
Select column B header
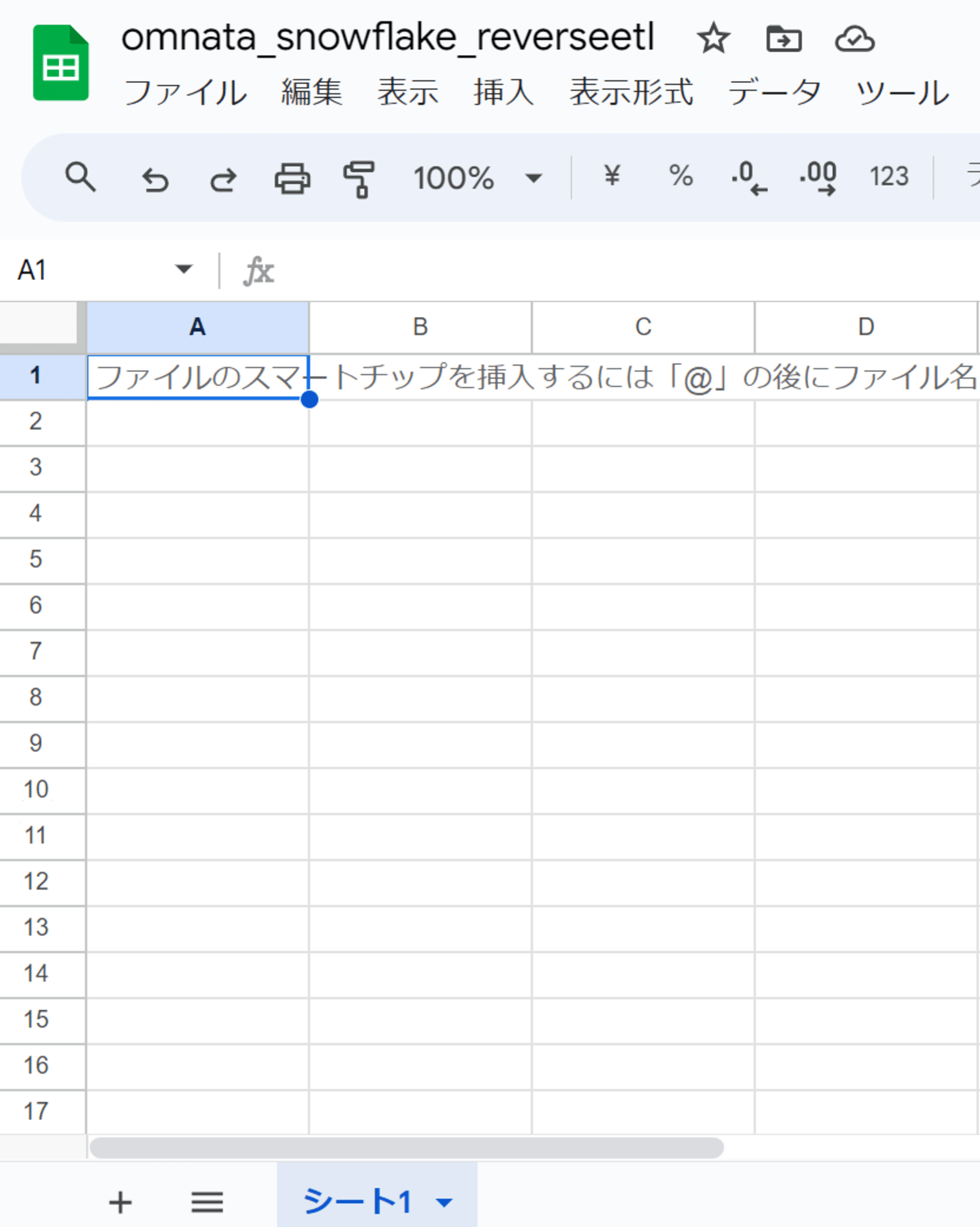[x=420, y=327]
